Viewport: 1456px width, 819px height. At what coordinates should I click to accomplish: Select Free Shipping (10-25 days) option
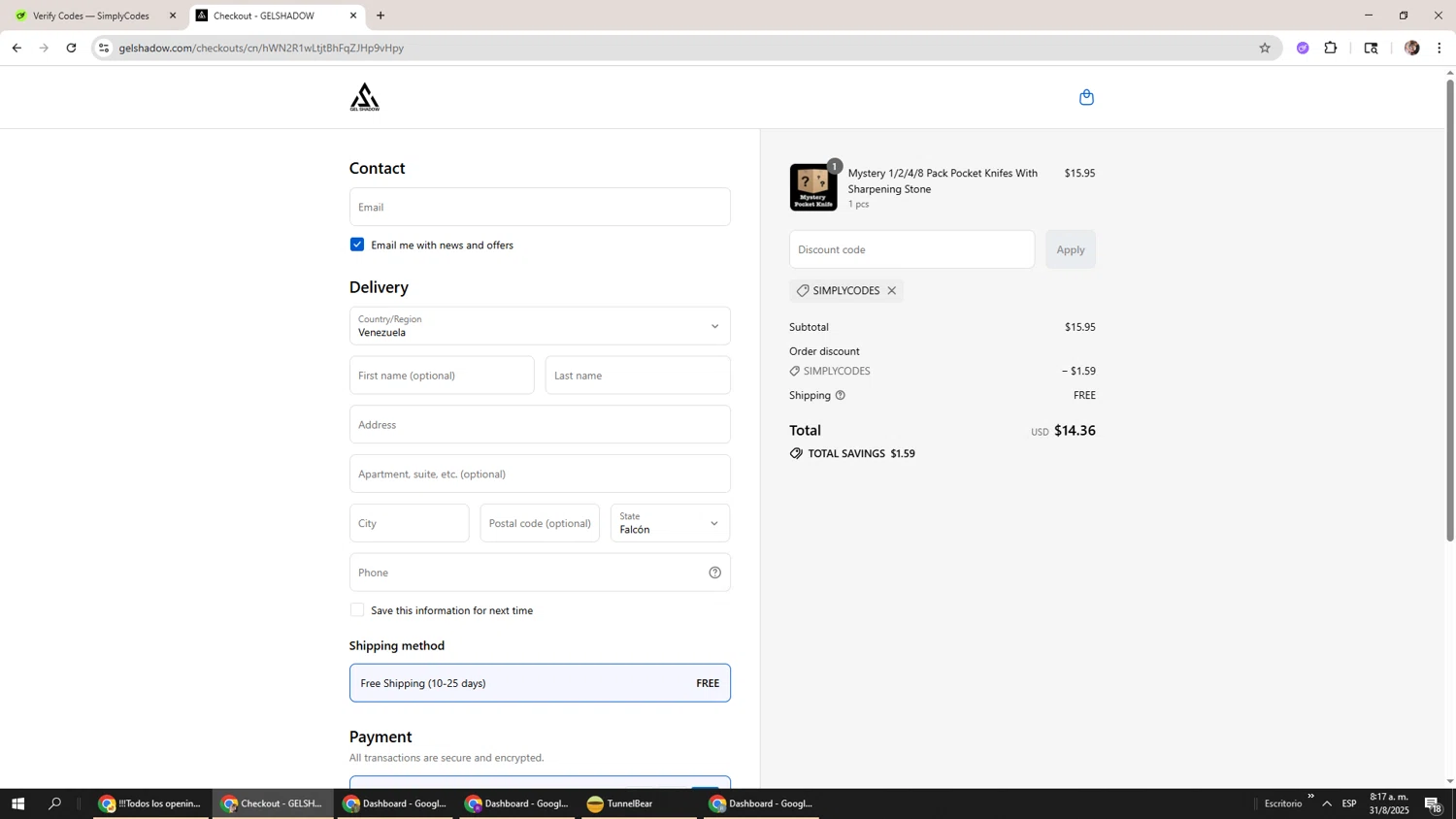click(540, 683)
